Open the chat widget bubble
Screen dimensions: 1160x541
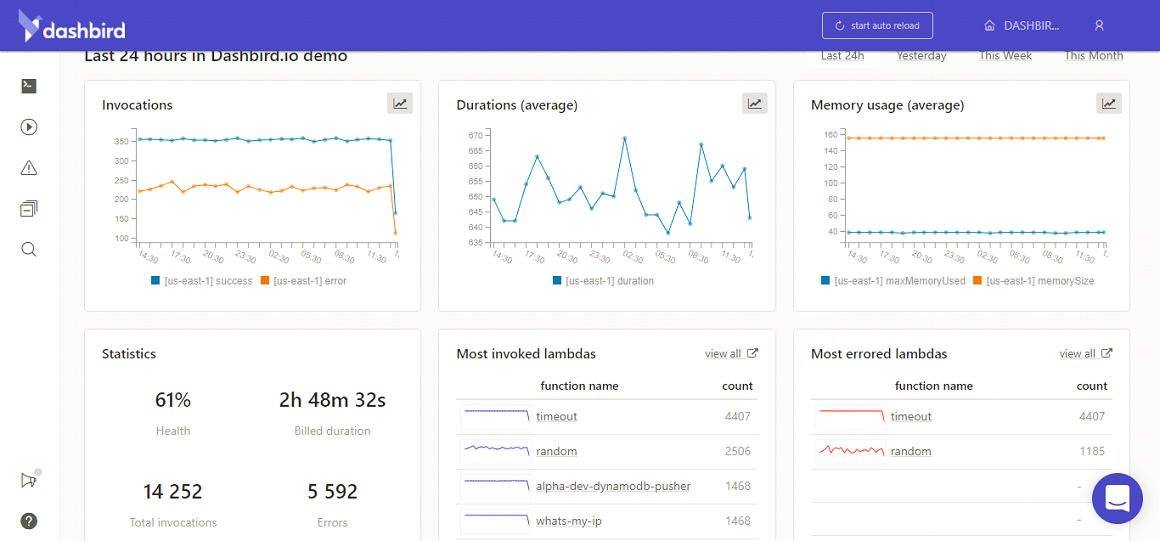(x=1117, y=498)
